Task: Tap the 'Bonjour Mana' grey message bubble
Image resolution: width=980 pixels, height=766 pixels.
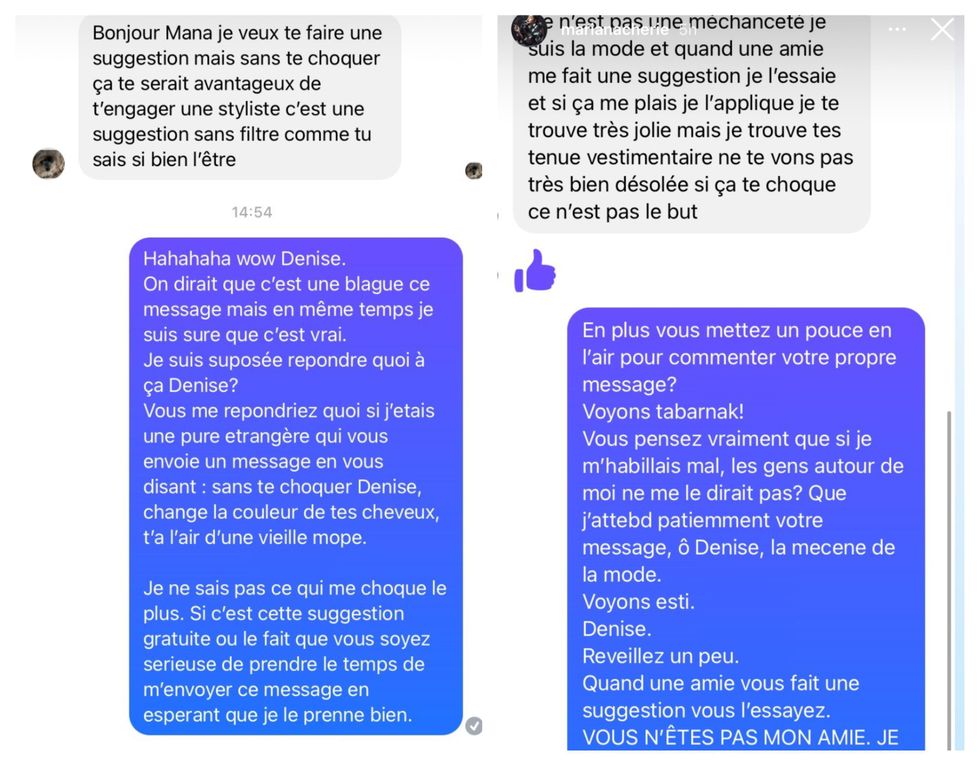Action: pyautogui.click(x=240, y=97)
